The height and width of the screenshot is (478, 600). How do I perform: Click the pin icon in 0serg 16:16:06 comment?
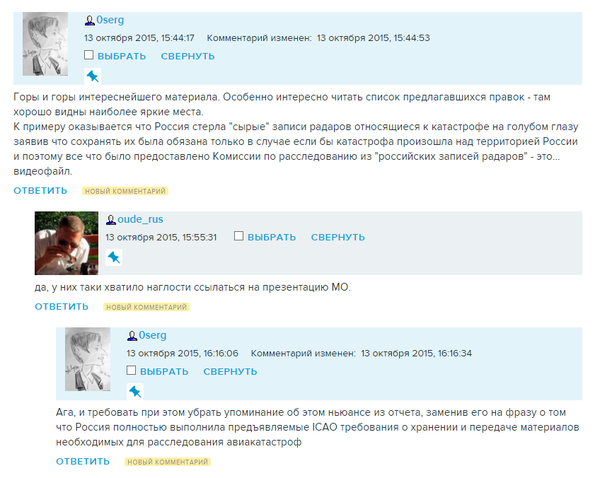pyautogui.click(x=135, y=392)
